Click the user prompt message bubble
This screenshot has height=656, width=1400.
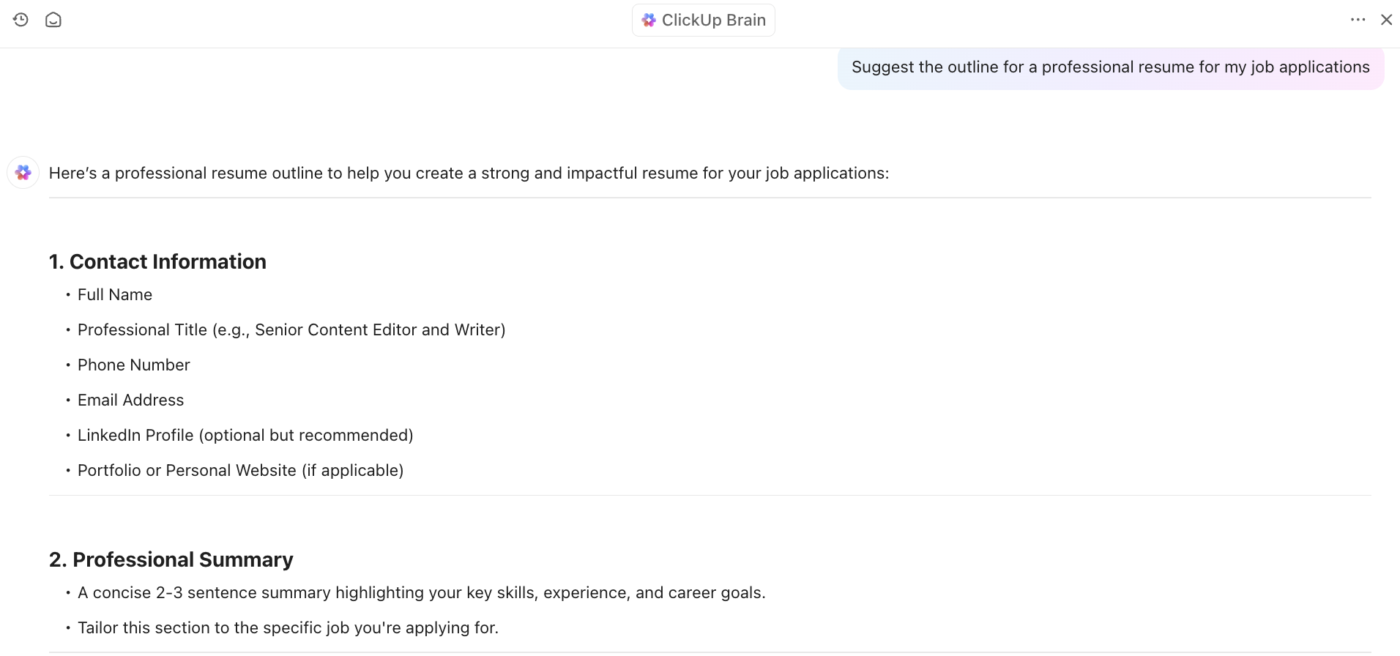tap(1110, 67)
